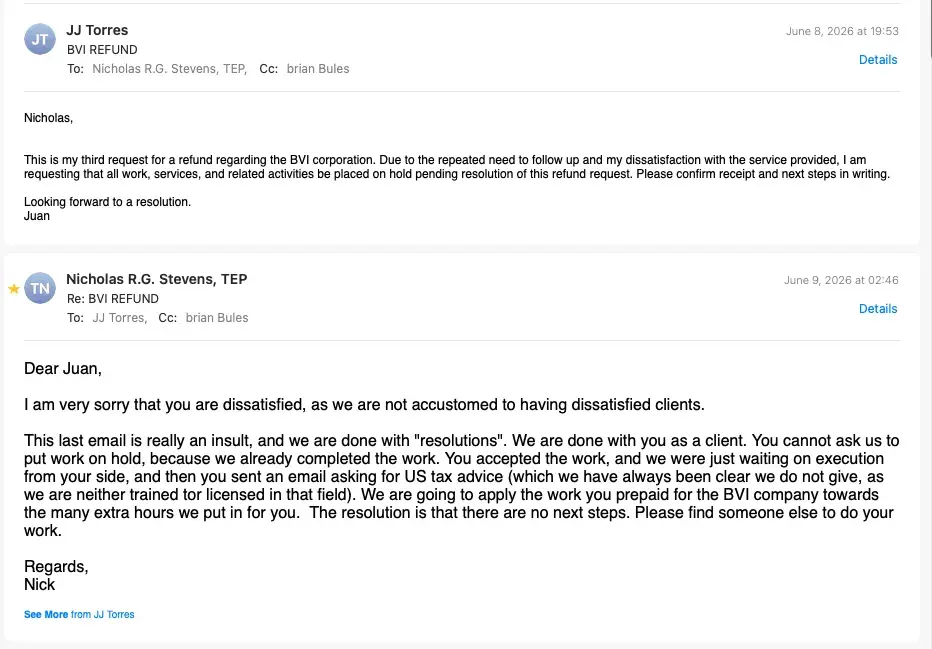The height and width of the screenshot is (649, 932).
Task: Expand See More from JJ Torres
Action: coord(79,615)
